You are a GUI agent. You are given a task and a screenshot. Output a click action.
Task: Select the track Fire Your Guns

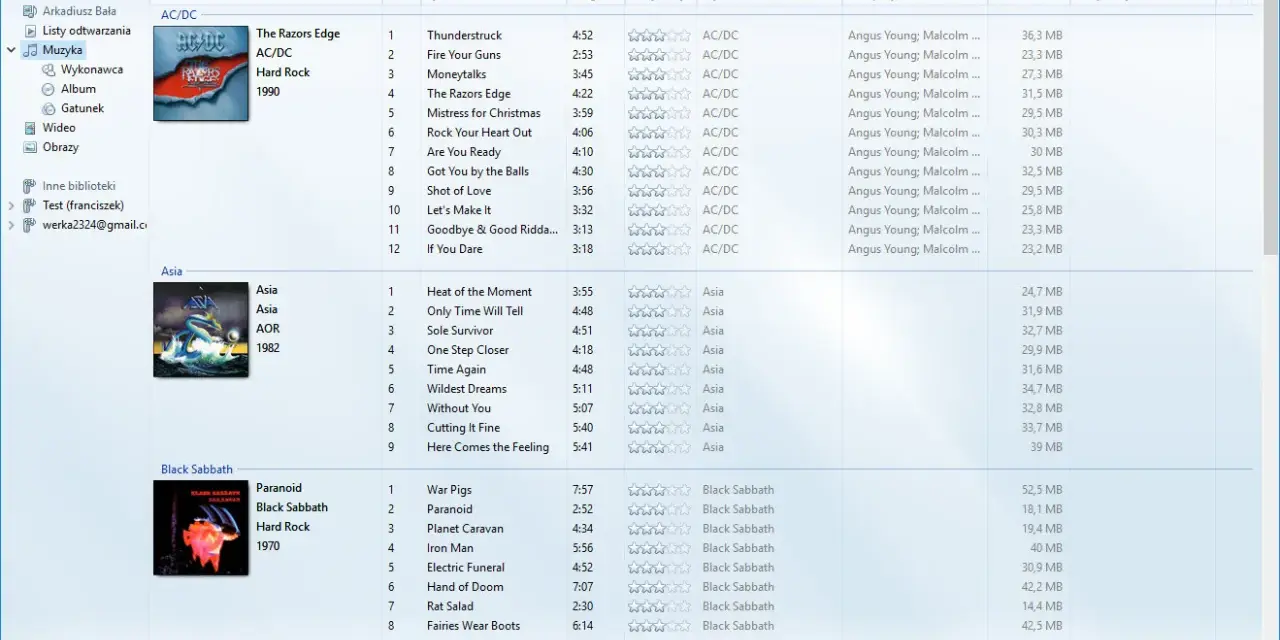coord(464,55)
